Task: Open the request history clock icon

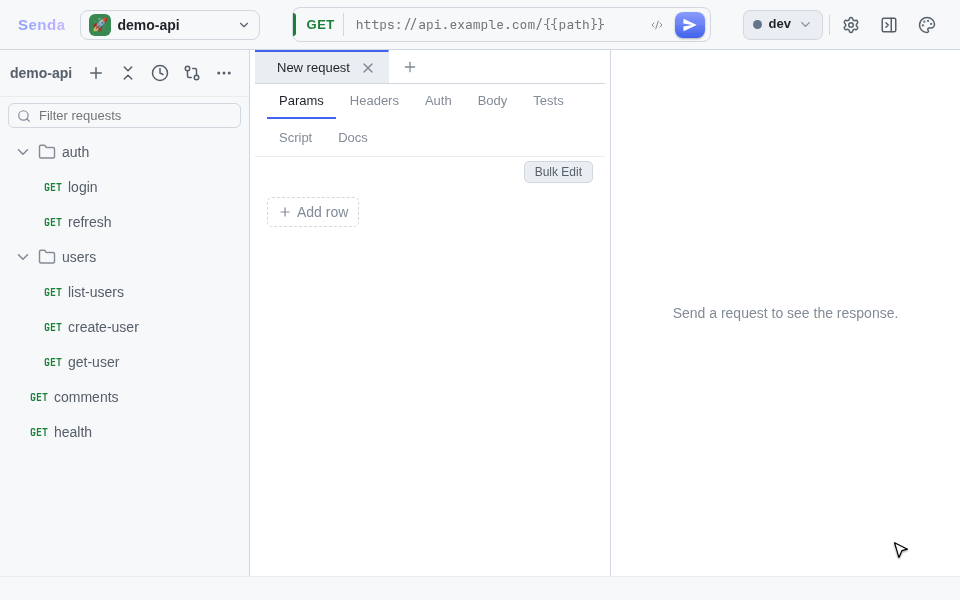Action: [160, 73]
